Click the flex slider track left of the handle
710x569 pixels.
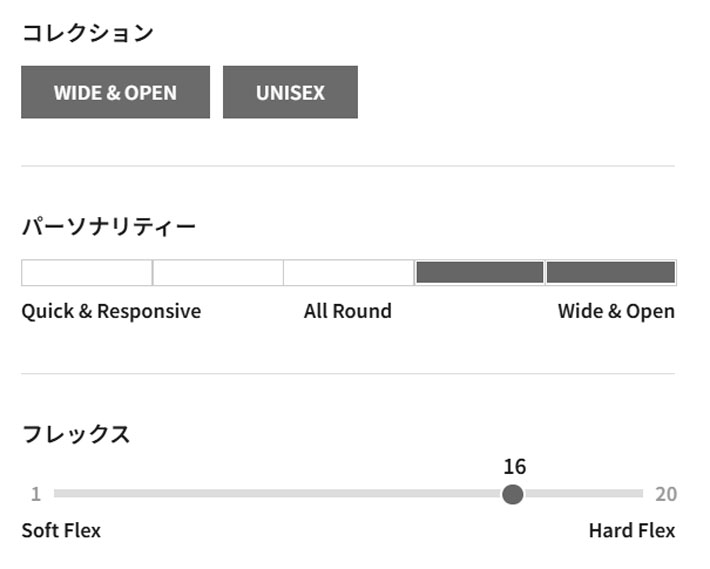[x=278, y=494]
